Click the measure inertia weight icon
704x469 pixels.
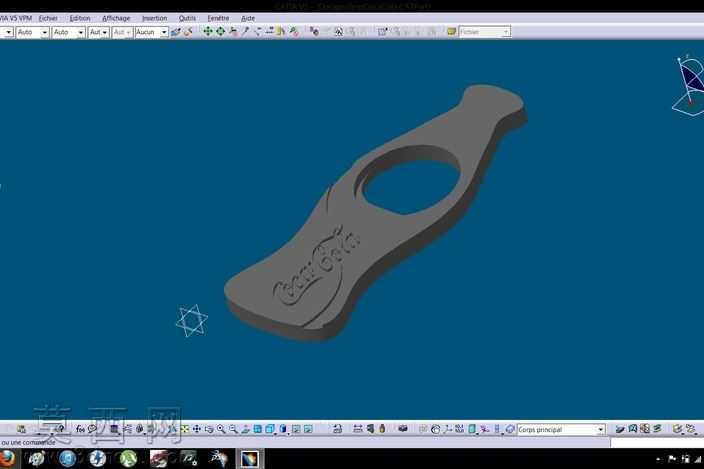(382, 429)
